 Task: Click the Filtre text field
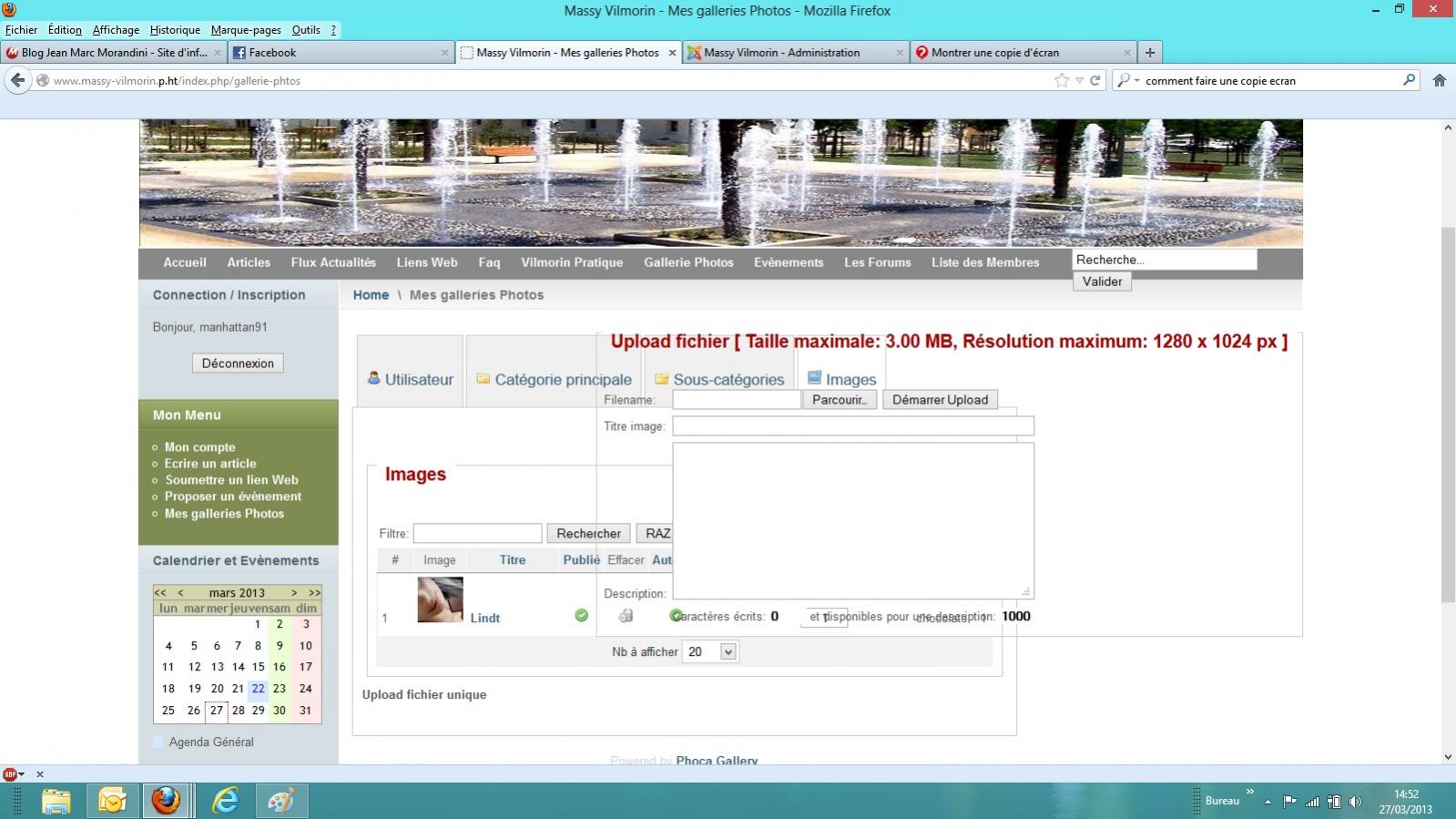(x=477, y=533)
